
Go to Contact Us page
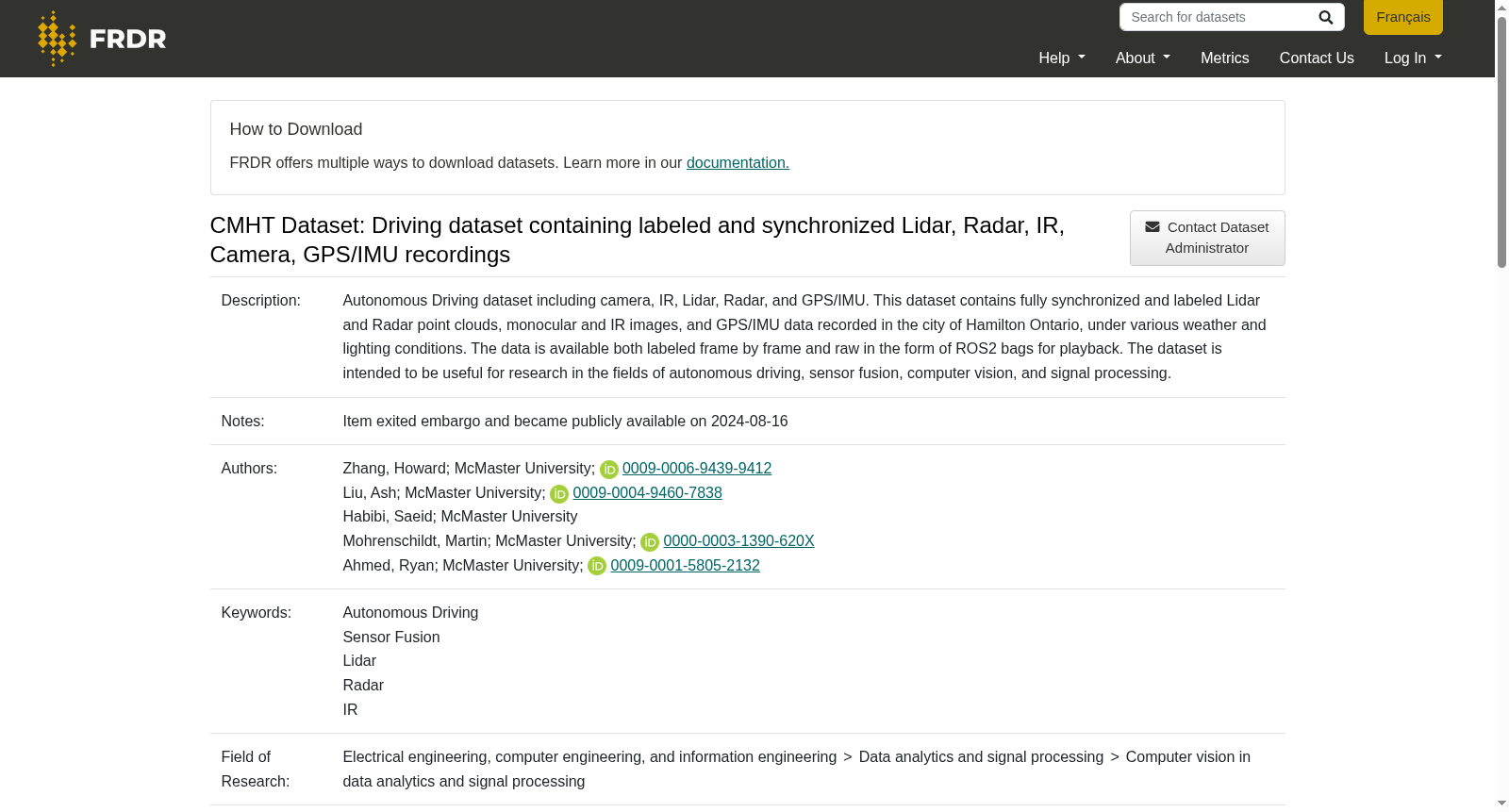pyautogui.click(x=1317, y=58)
